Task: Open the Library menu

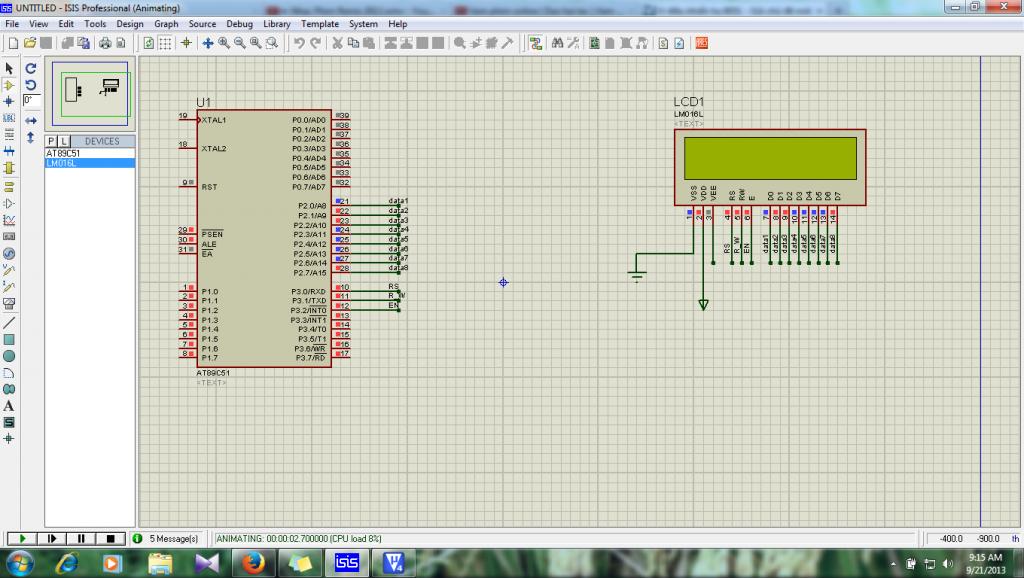Action: pos(277,23)
